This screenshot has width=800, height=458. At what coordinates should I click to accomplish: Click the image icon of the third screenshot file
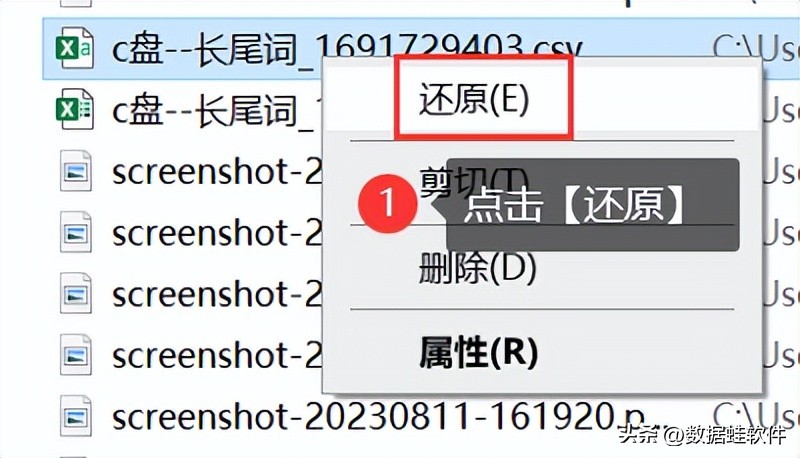coord(76,293)
